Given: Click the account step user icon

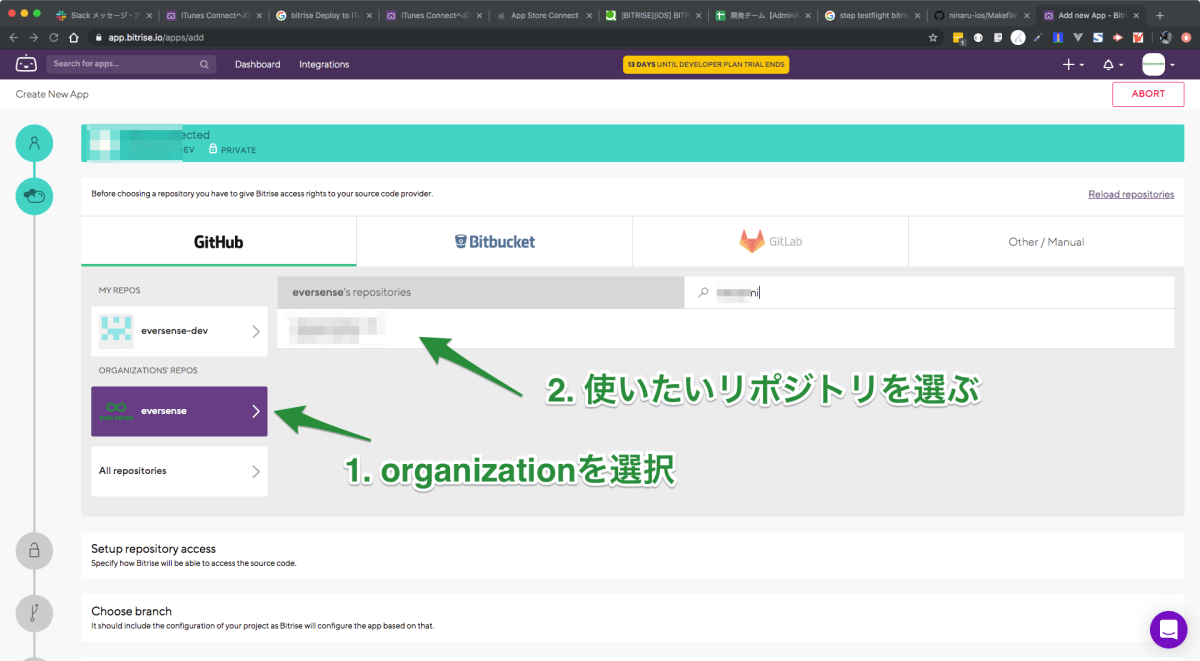Looking at the screenshot, I should tap(34, 143).
